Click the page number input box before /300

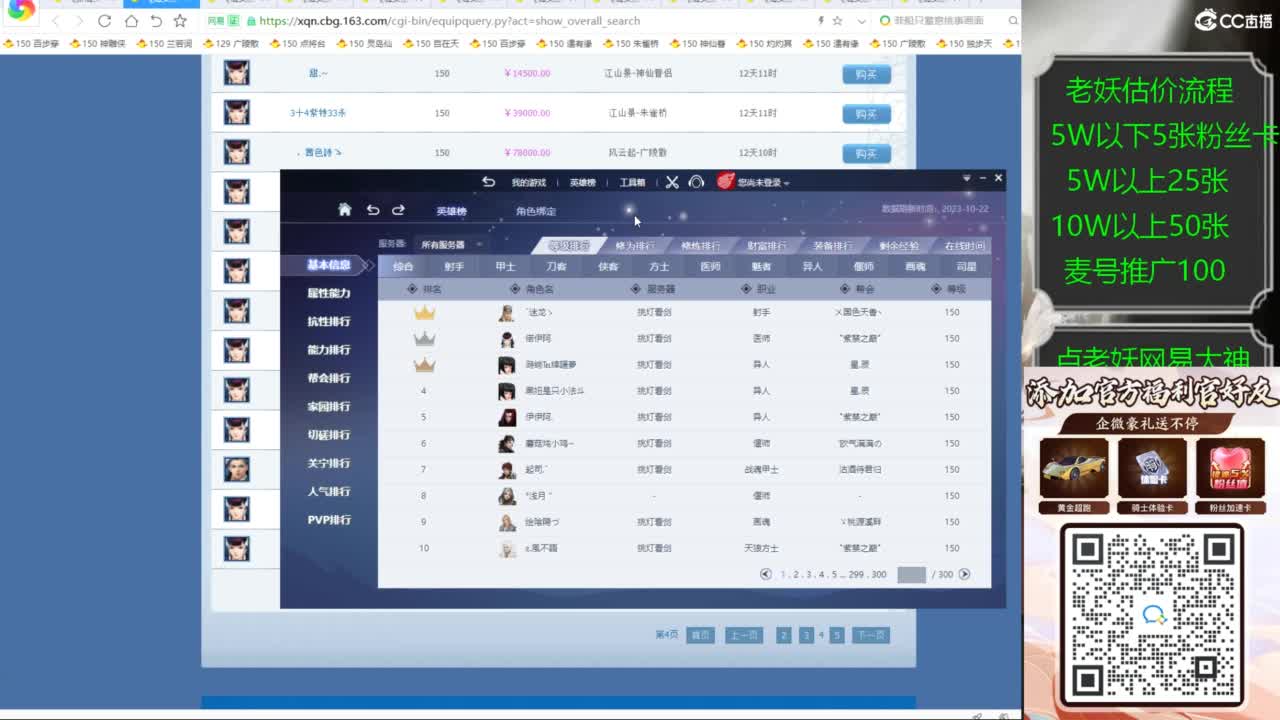pyautogui.click(x=912, y=574)
